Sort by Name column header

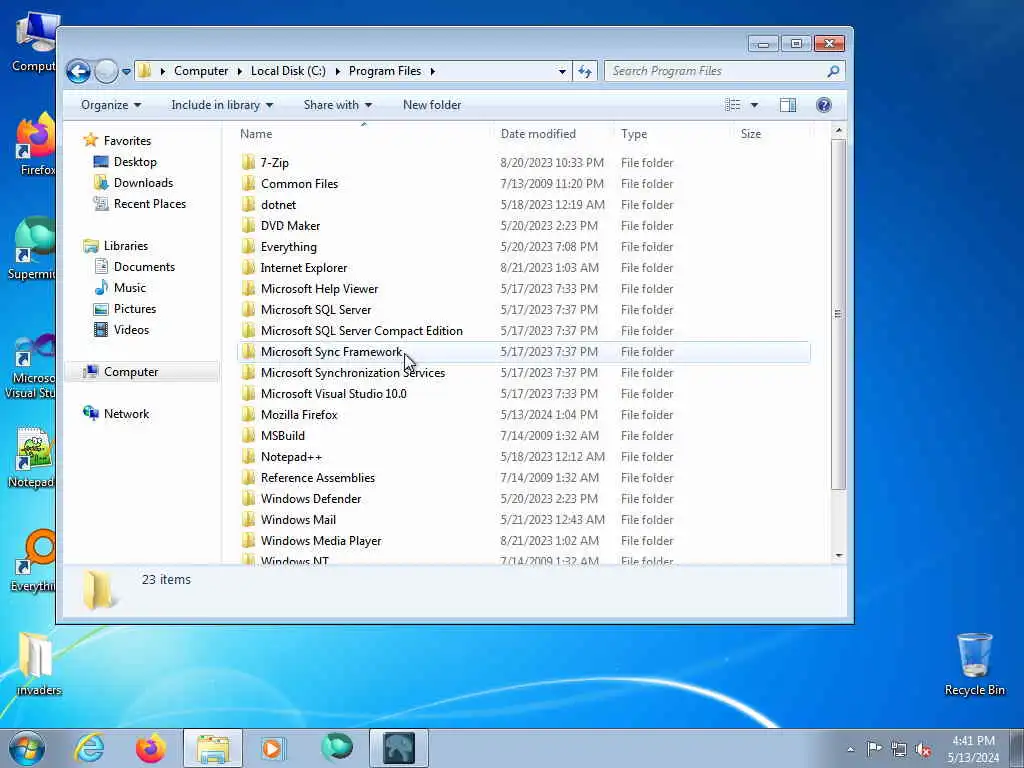click(256, 134)
